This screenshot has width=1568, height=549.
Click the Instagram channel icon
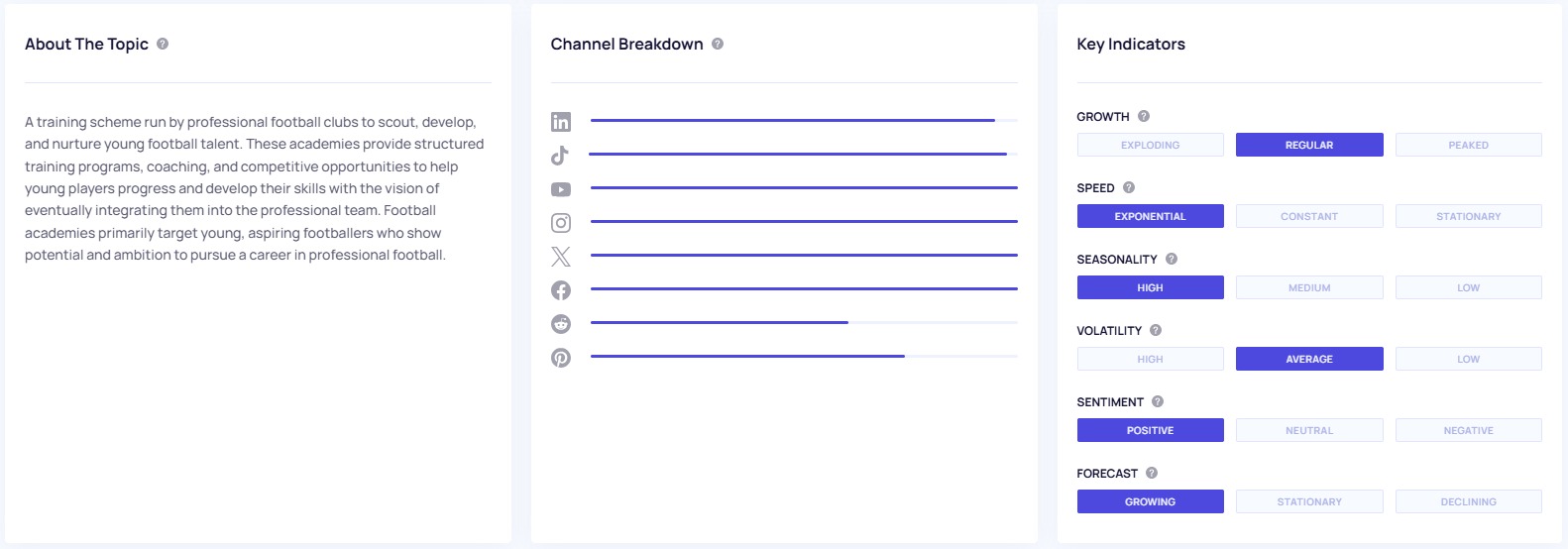pyautogui.click(x=561, y=223)
